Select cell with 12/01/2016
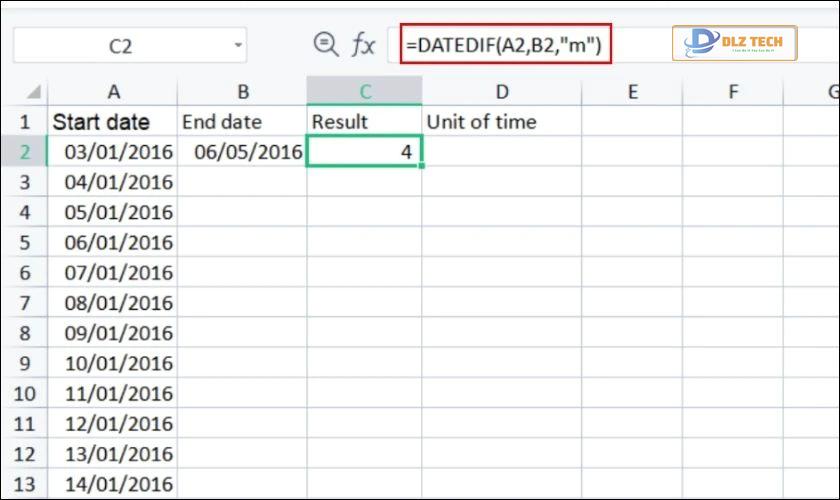The width and height of the screenshot is (840, 500). click(113, 423)
